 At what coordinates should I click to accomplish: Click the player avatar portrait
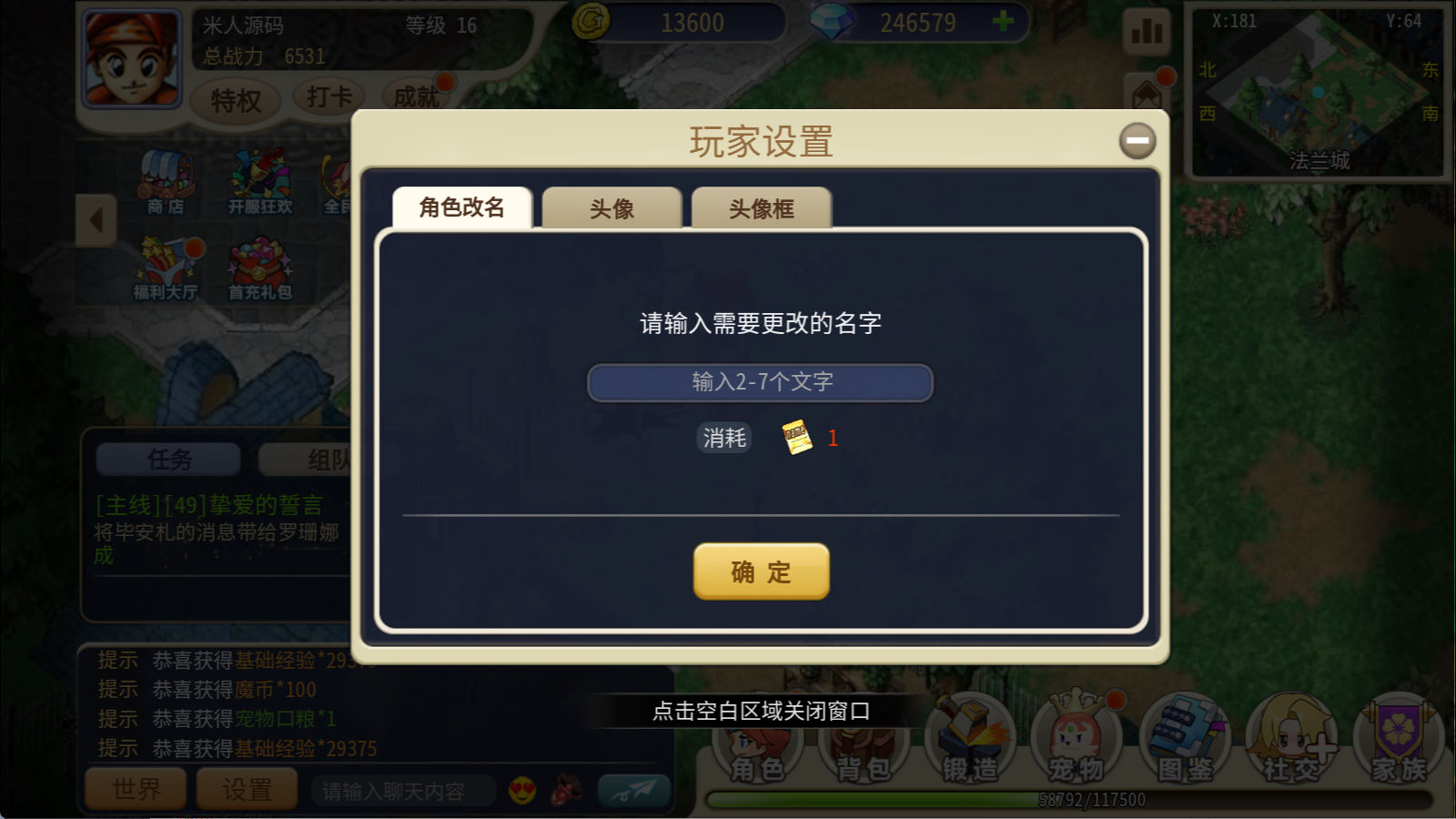click(133, 59)
